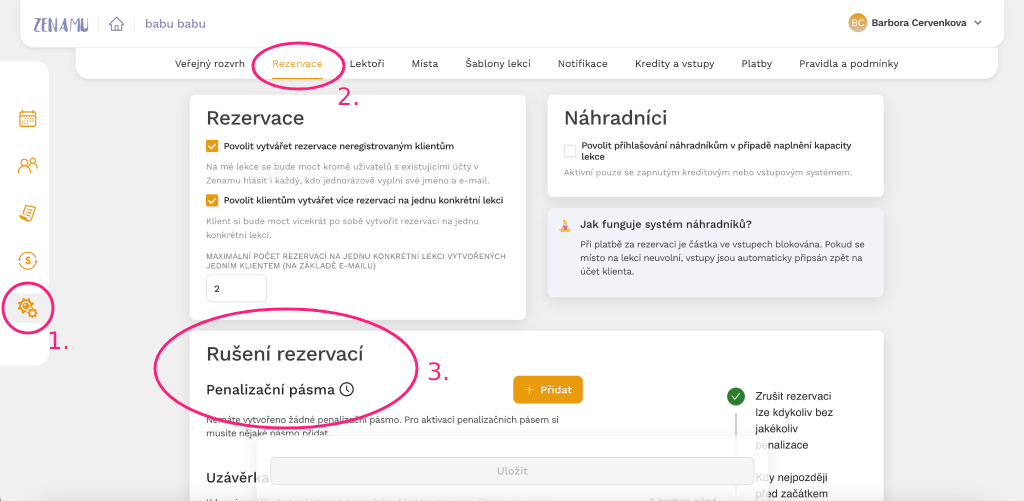Viewport: 1024px width, 501px height.
Task: Click the Rezervace card heading
Action: 255,118
